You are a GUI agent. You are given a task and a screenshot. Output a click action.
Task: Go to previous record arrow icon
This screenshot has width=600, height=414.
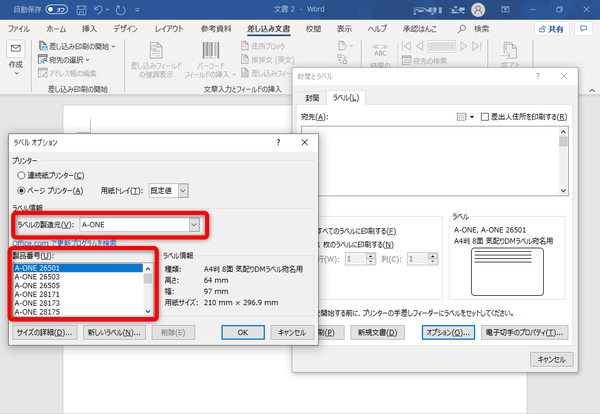pyautogui.click(x=420, y=46)
